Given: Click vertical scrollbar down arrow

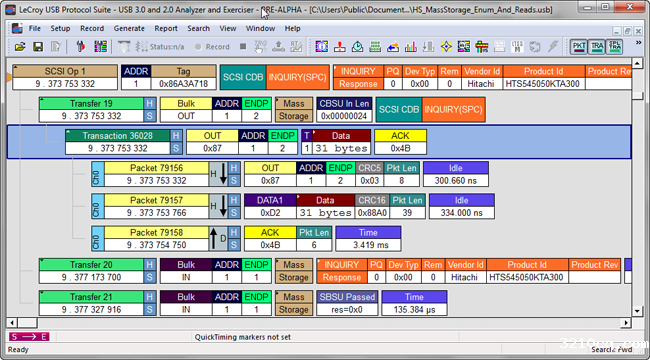Looking at the screenshot, I should click(x=638, y=311).
